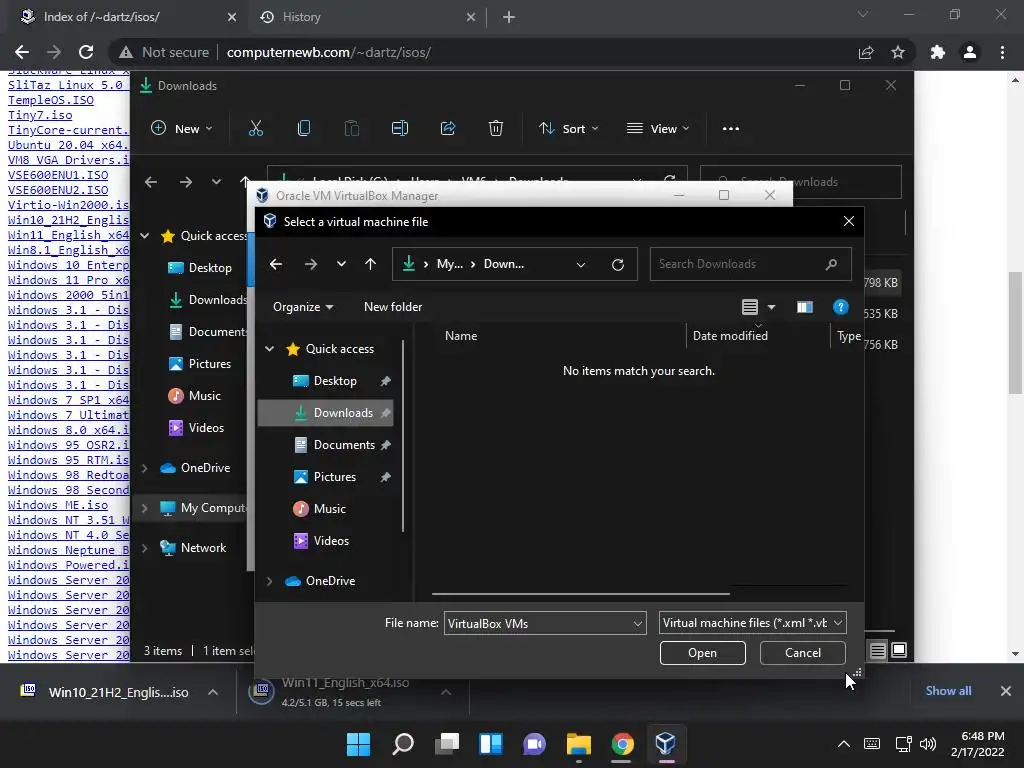Image resolution: width=1024 pixels, height=768 pixels.
Task: Open the Organize menu
Action: pos(303,307)
